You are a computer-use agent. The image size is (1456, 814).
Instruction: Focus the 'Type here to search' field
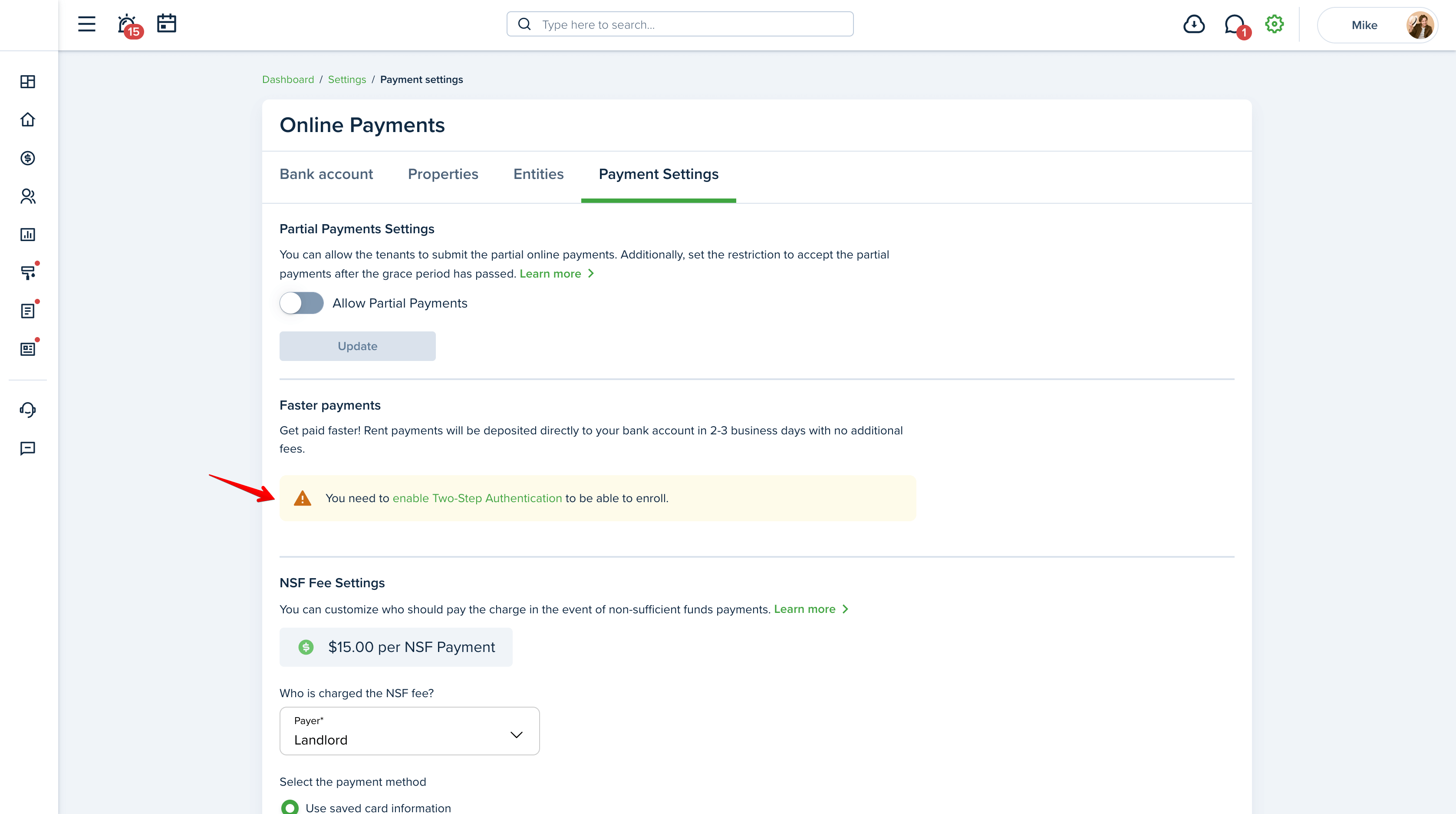click(x=680, y=24)
